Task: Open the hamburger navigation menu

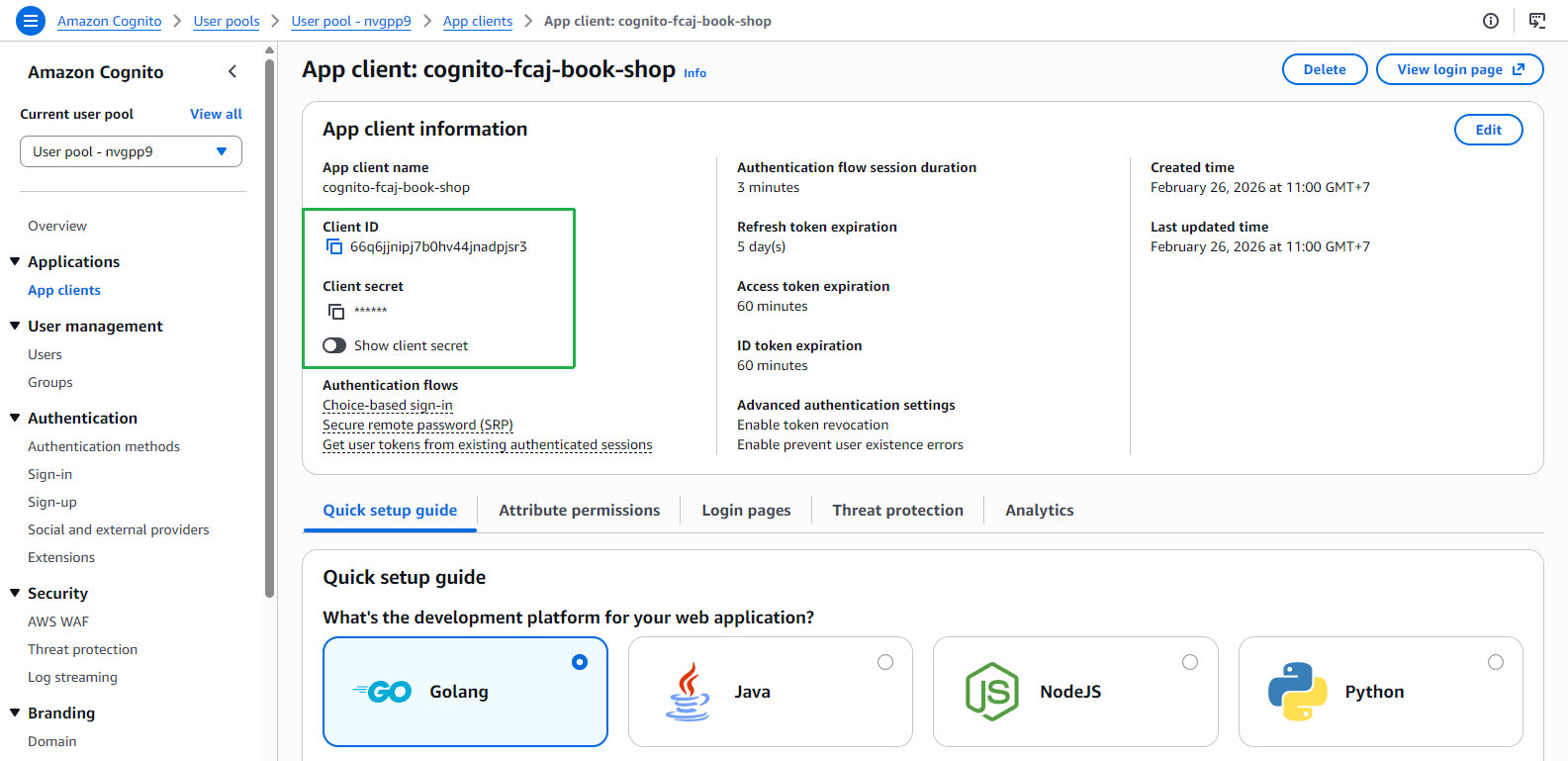Action: point(31,20)
